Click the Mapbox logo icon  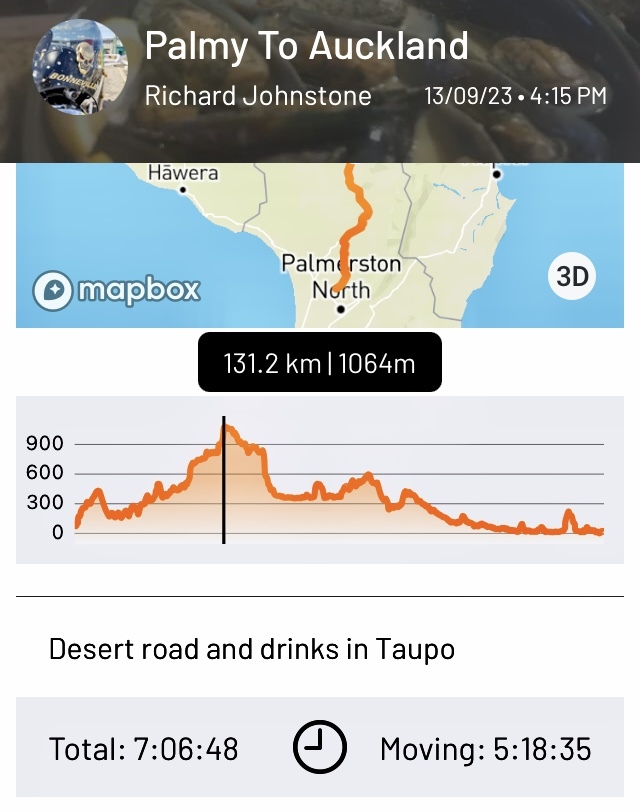coord(52,291)
